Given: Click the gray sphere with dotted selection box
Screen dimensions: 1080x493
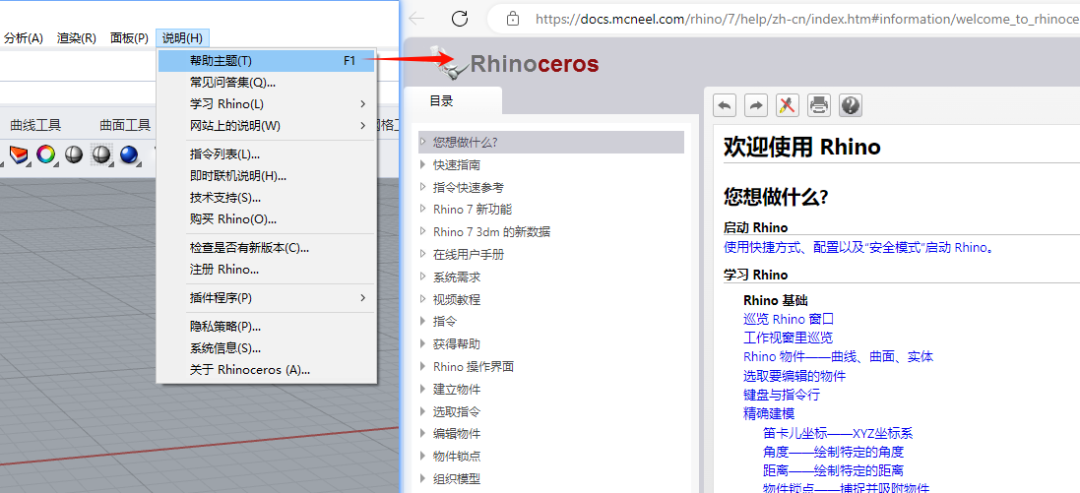Looking at the screenshot, I should [x=101, y=155].
